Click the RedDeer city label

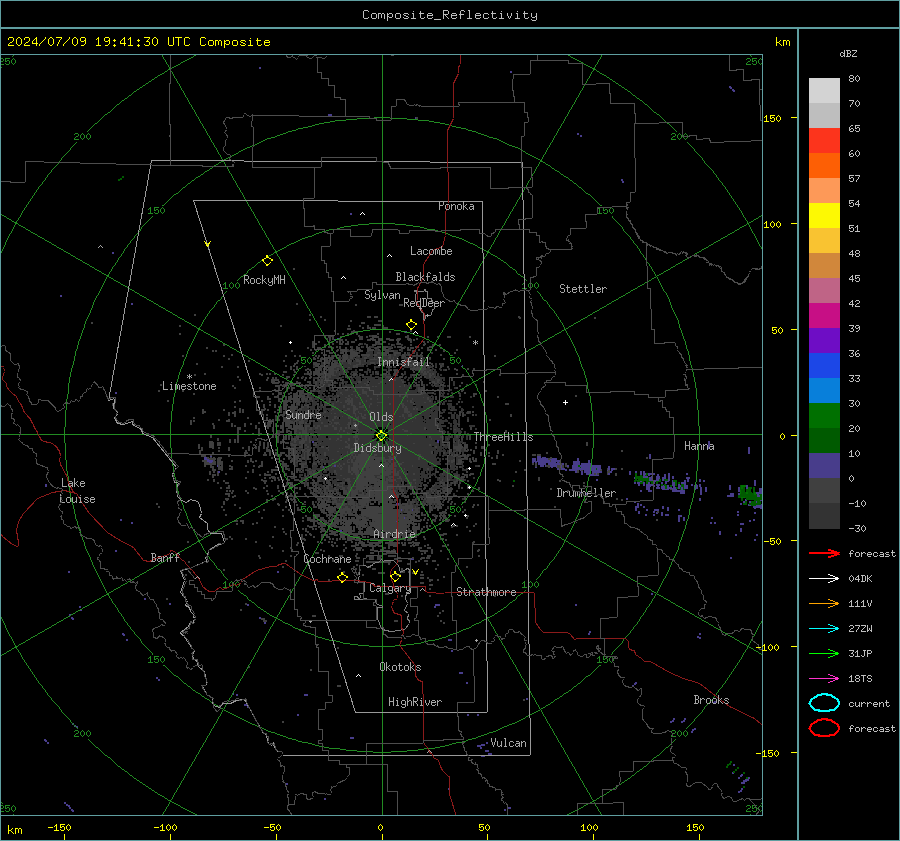point(424,303)
